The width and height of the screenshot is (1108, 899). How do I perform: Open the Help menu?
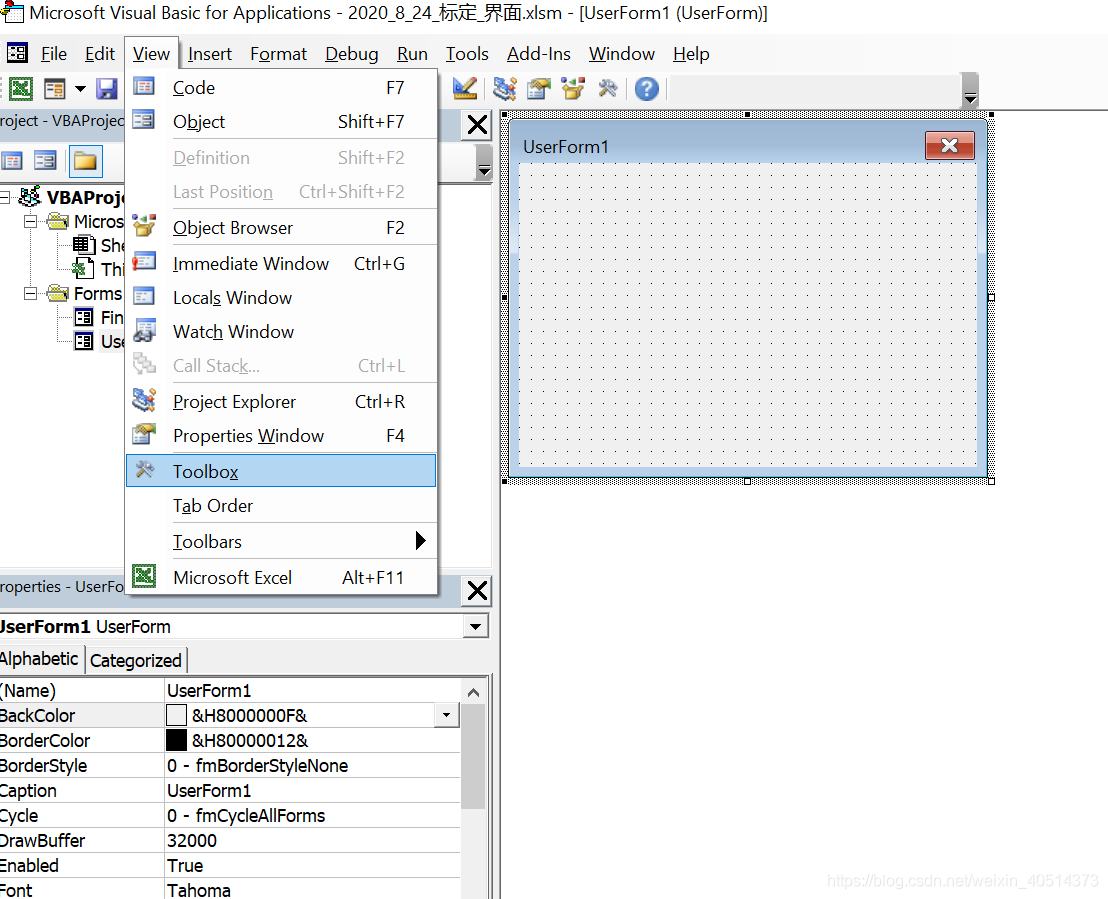[x=690, y=54]
